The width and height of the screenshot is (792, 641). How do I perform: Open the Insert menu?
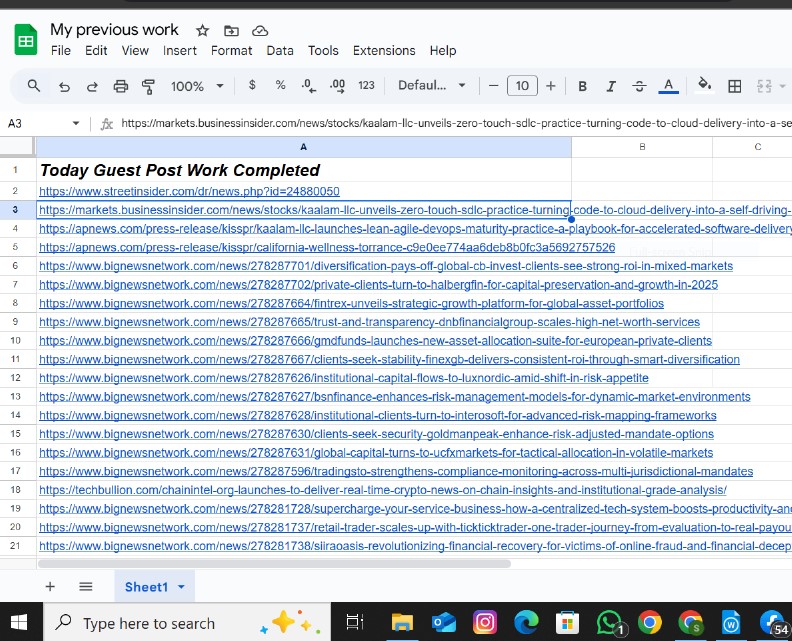[180, 51]
